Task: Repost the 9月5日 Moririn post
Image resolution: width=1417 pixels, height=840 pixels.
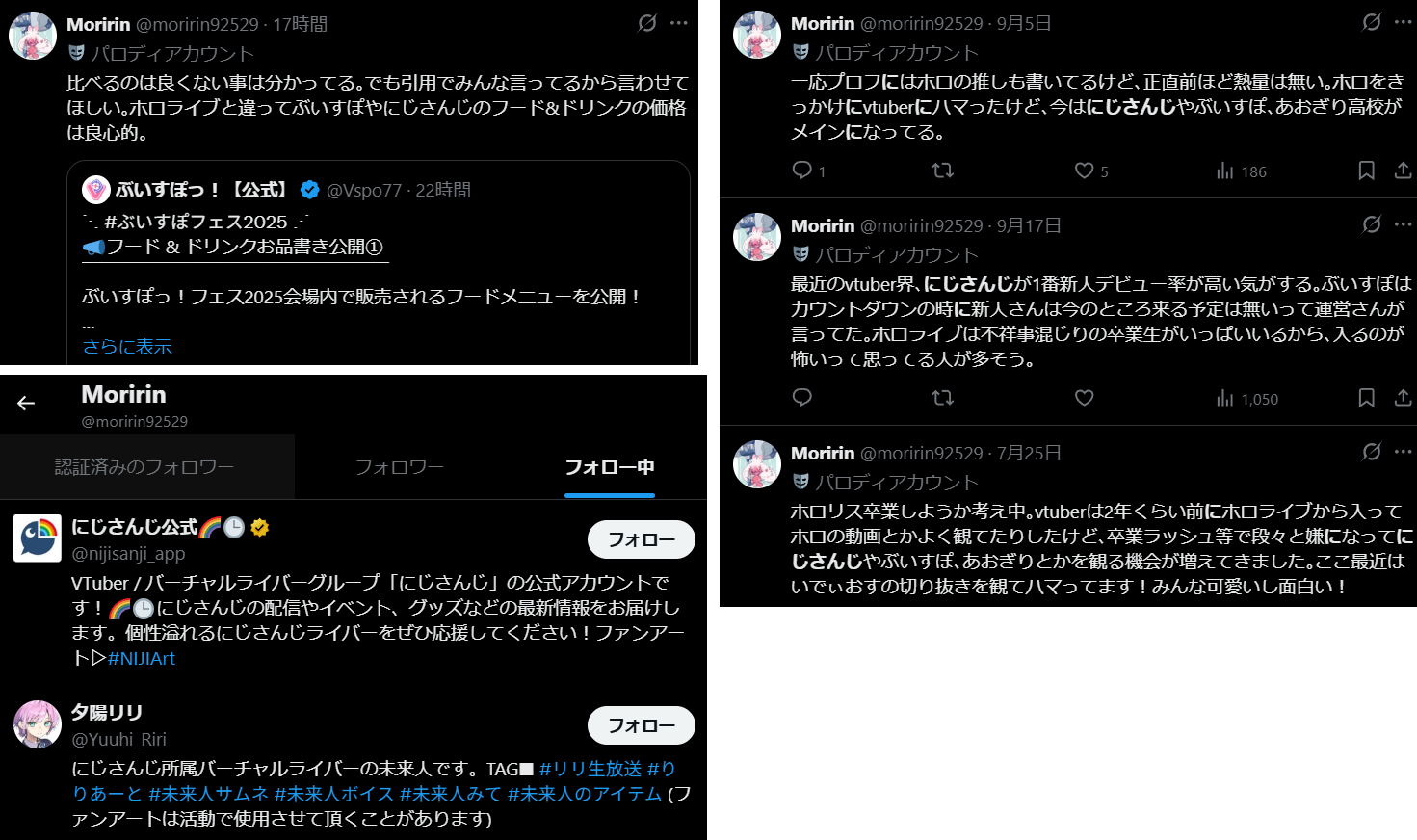Action: point(943,171)
